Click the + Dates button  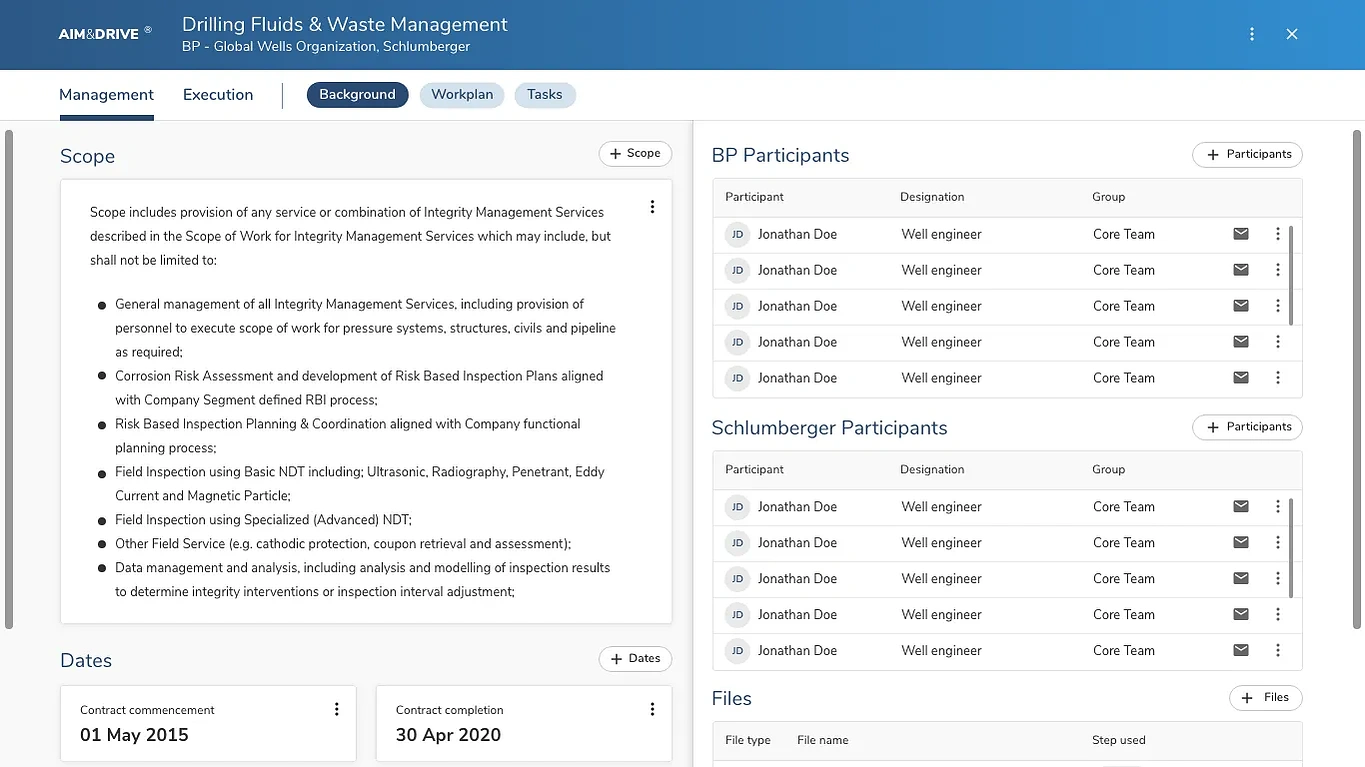click(635, 659)
